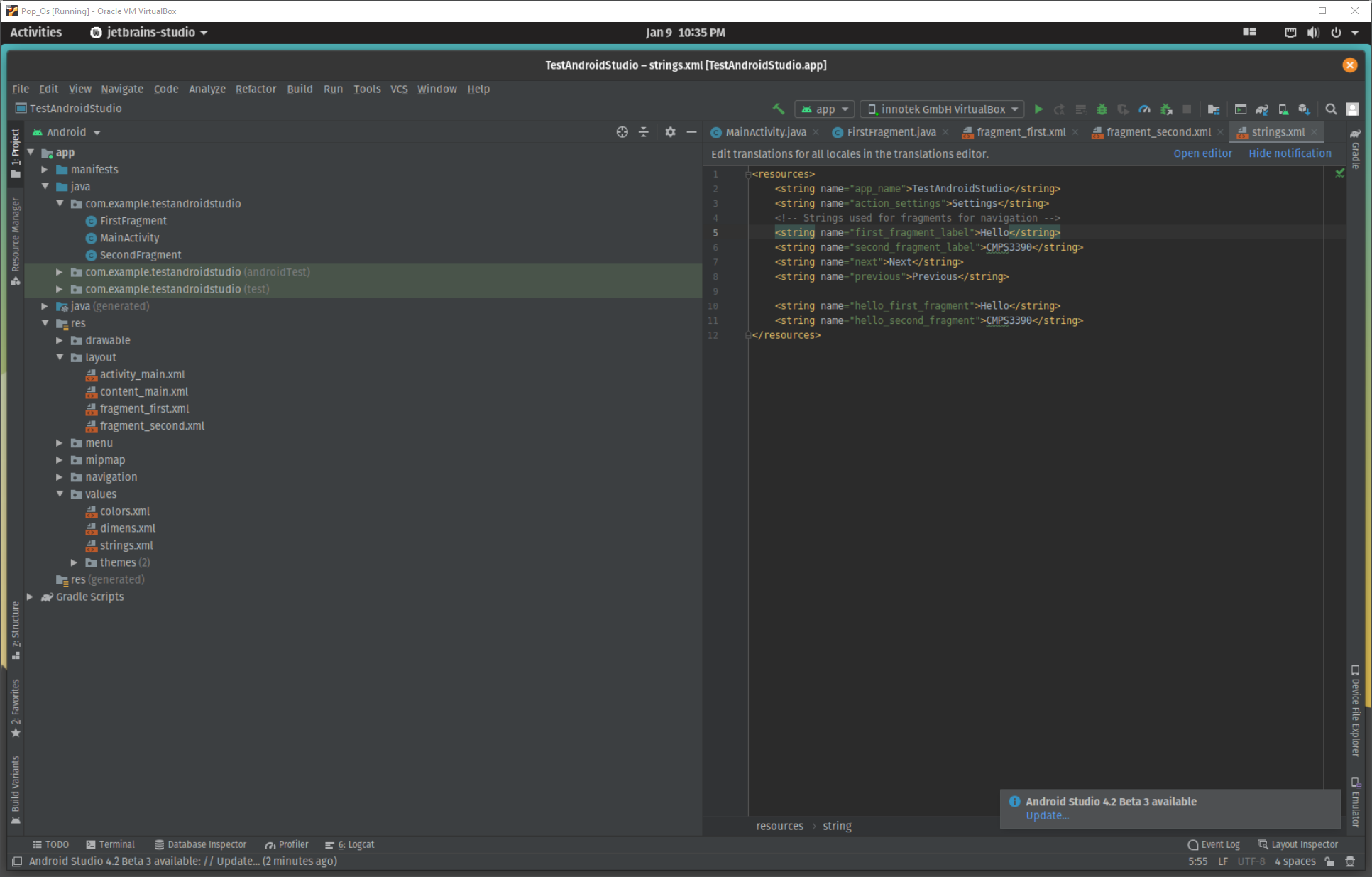Click the Hide notification link

[x=1290, y=153]
